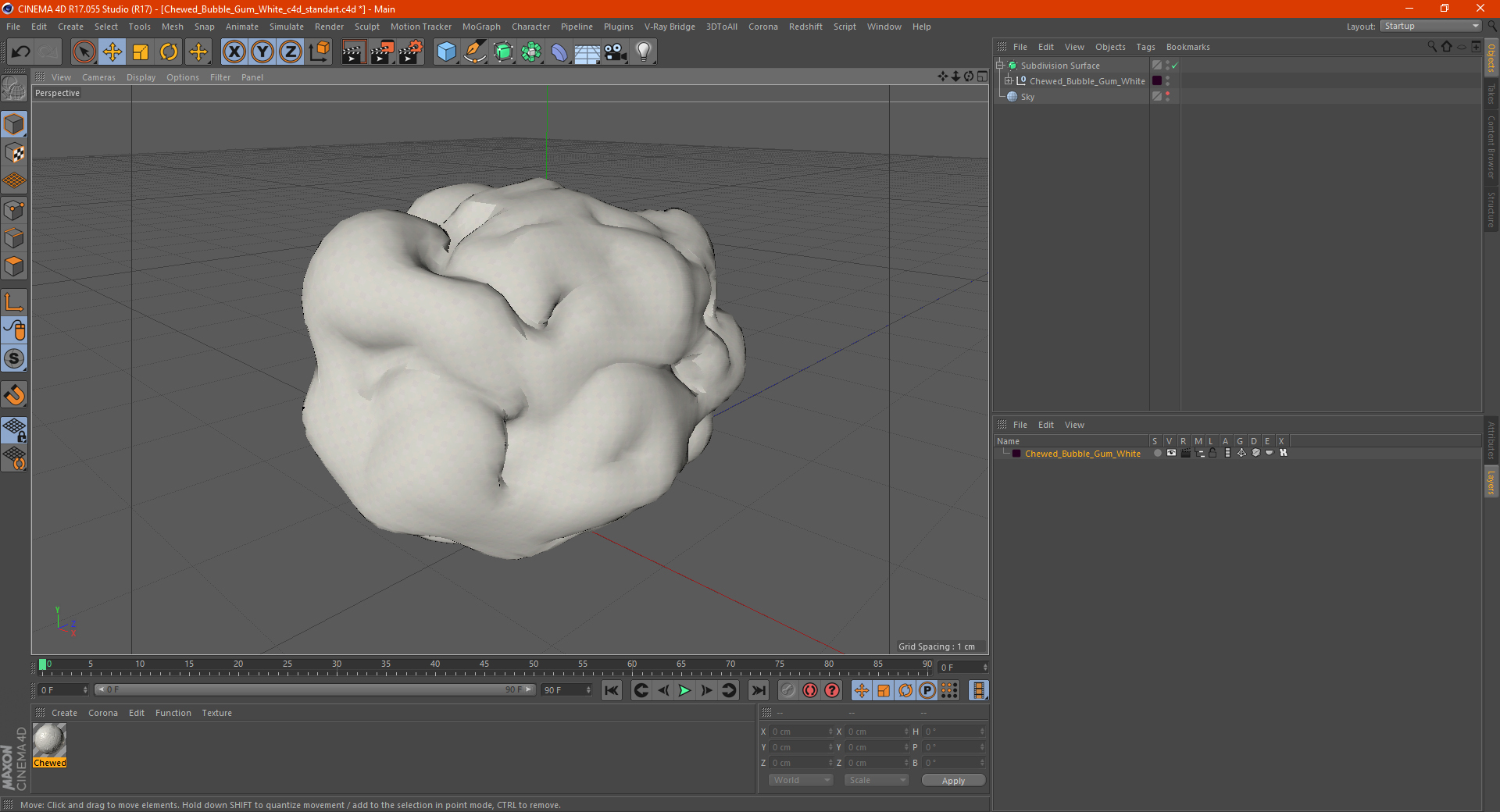Add a Cube primitive object

[x=446, y=52]
